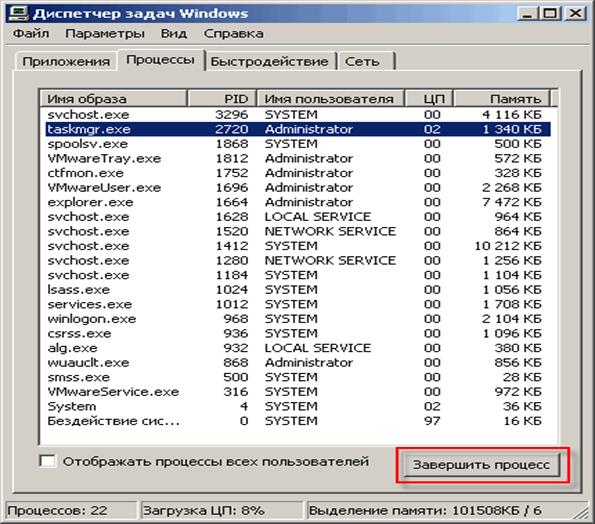
Task: Switch to the Быстродействие tab
Action: click(269, 61)
